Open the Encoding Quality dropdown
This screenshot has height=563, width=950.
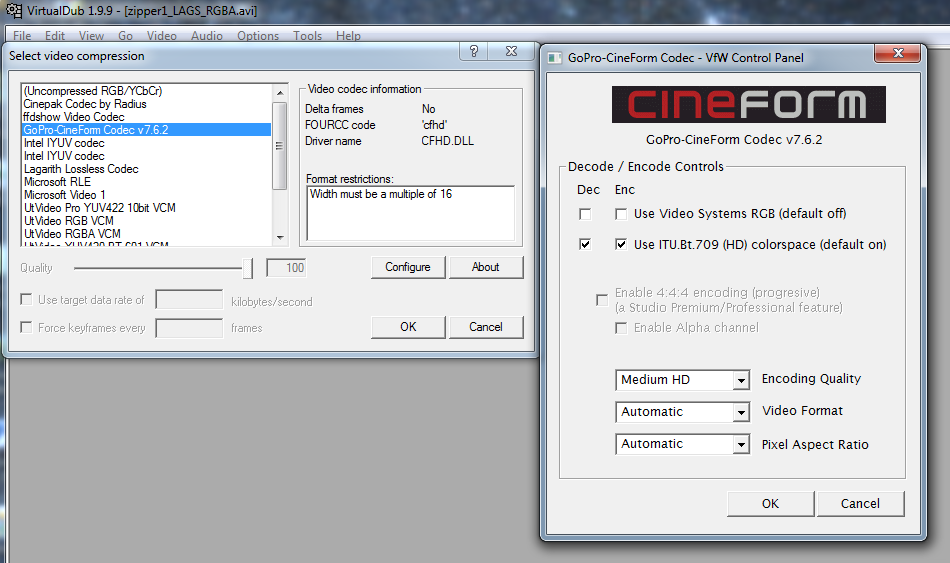coord(682,380)
